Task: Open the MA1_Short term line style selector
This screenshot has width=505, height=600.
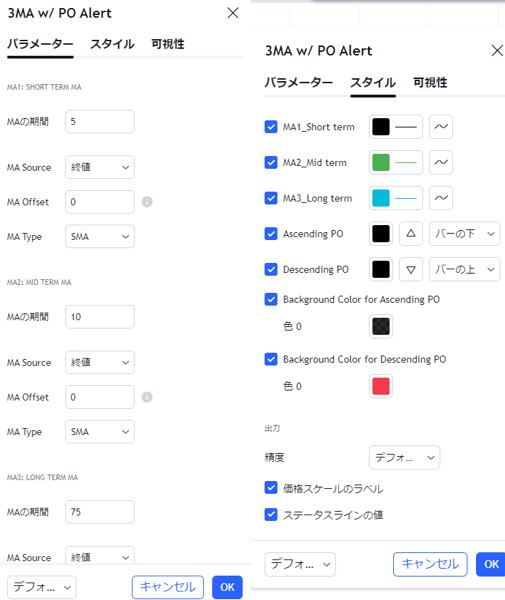Action: point(406,127)
